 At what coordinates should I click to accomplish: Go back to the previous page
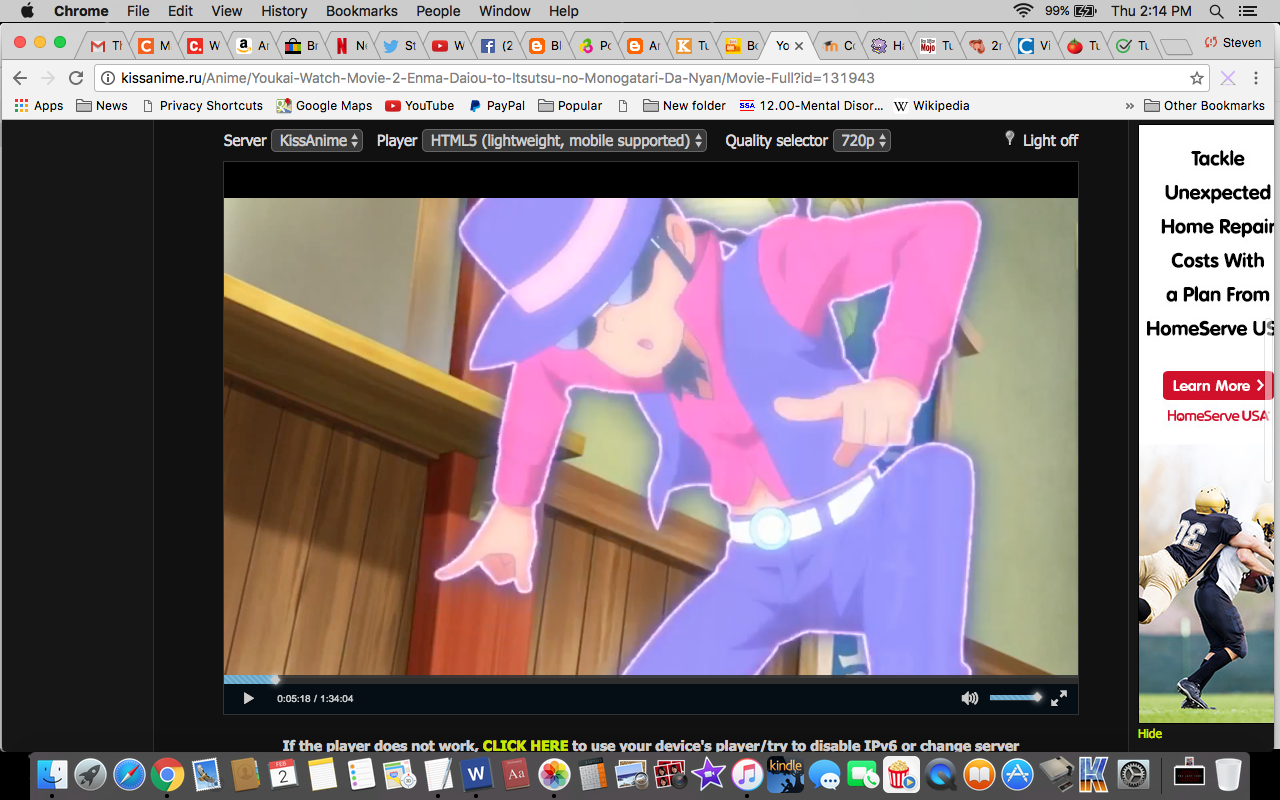tap(20, 78)
